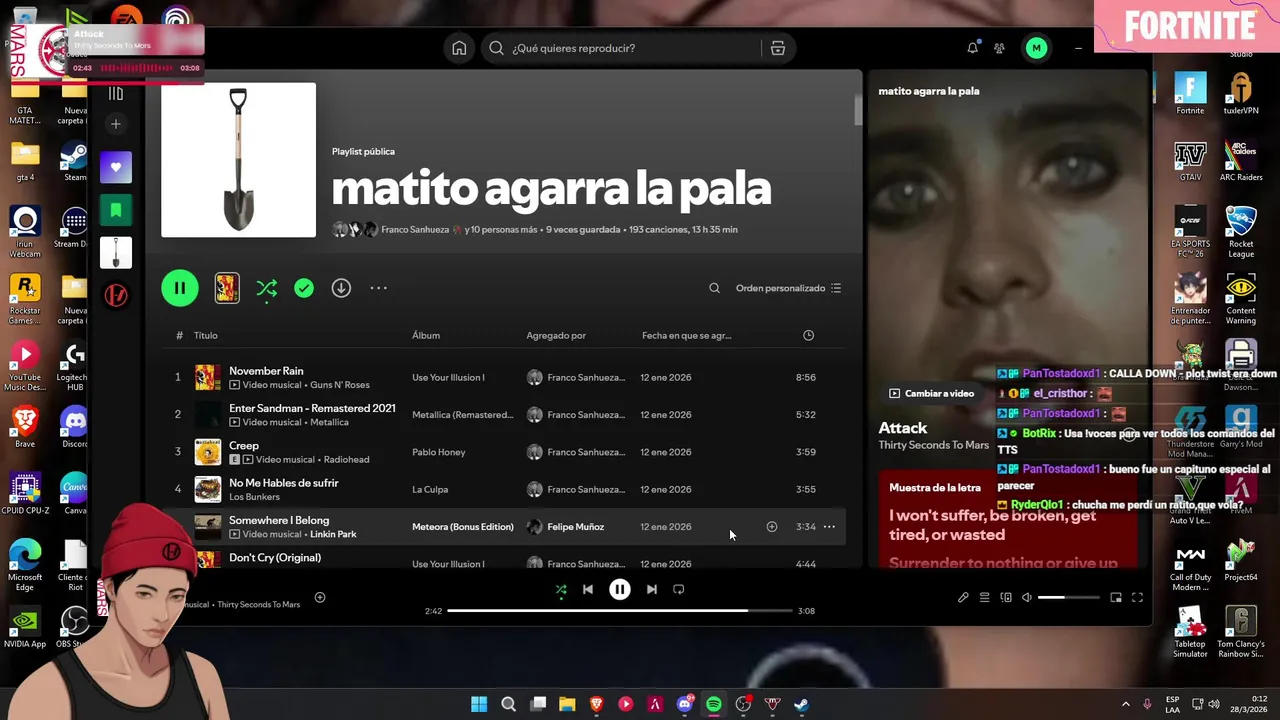
Task: Select No Me Hables de sufrir track
Action: (504, 489)
